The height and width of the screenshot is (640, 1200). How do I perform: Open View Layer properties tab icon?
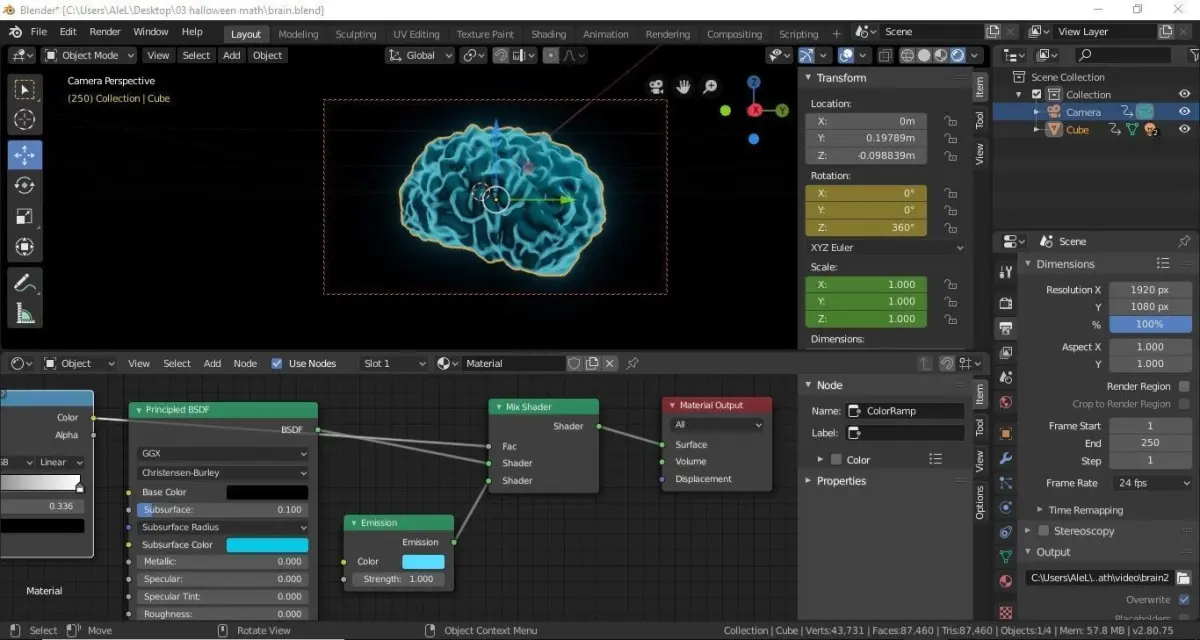(1006, 353)
